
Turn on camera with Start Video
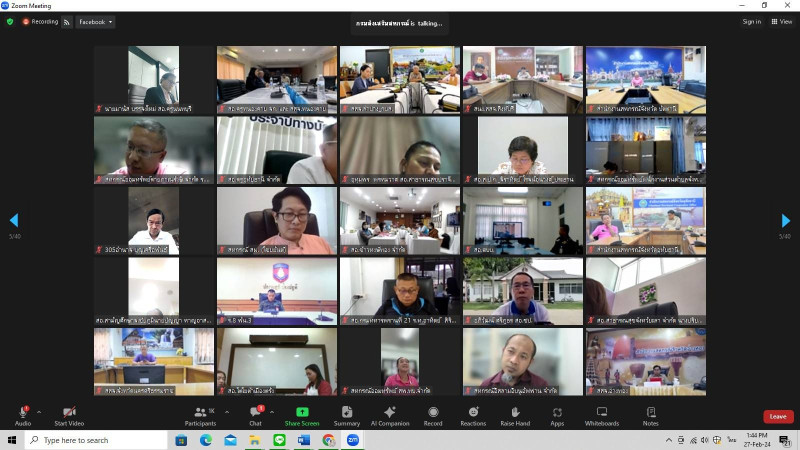[x=69, y=415]
